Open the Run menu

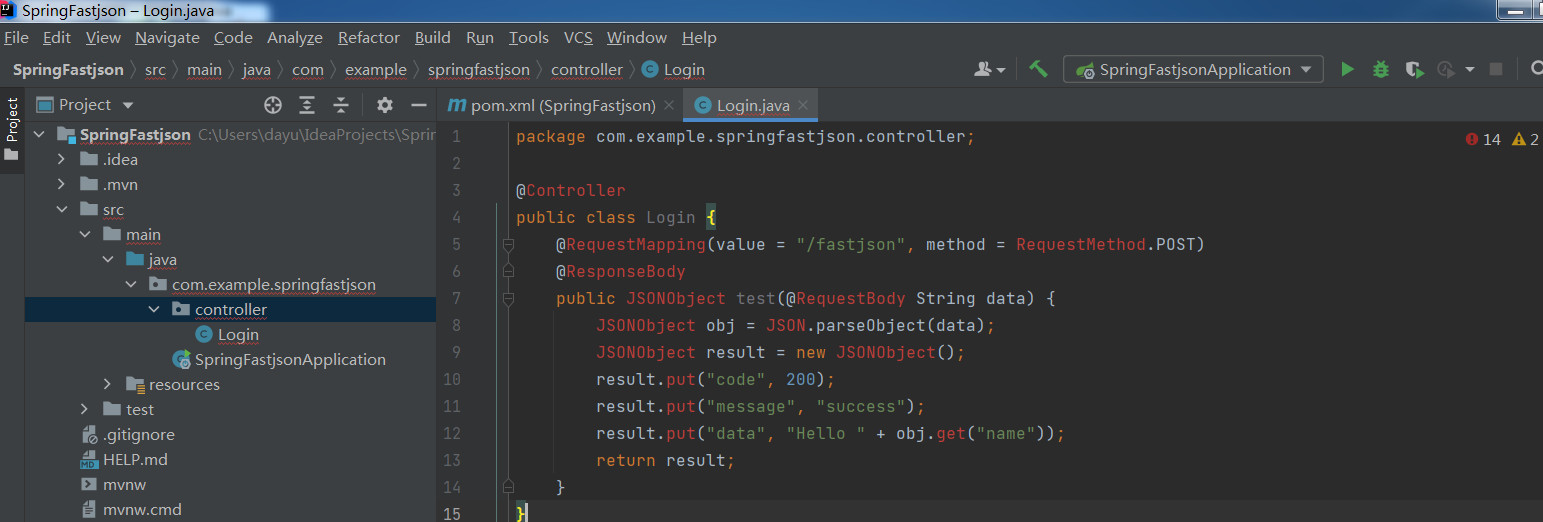pos(480,38)
